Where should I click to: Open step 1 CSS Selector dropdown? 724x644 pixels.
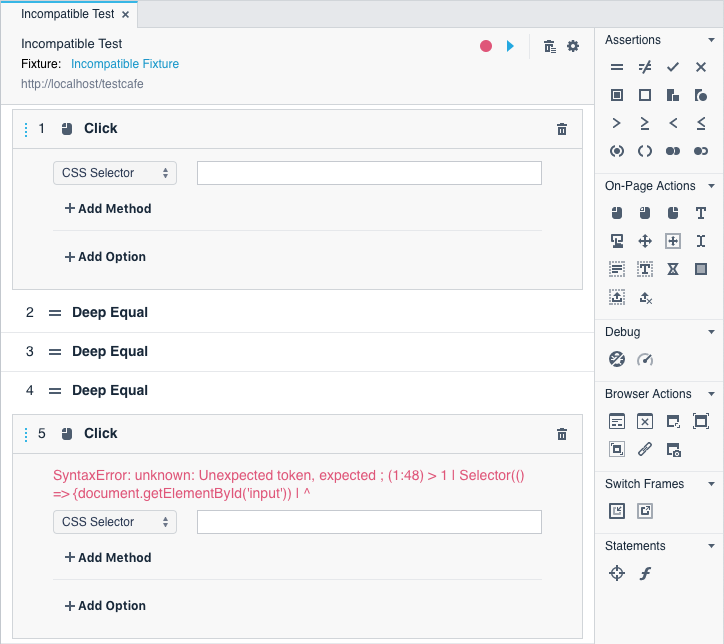point(115,173)
